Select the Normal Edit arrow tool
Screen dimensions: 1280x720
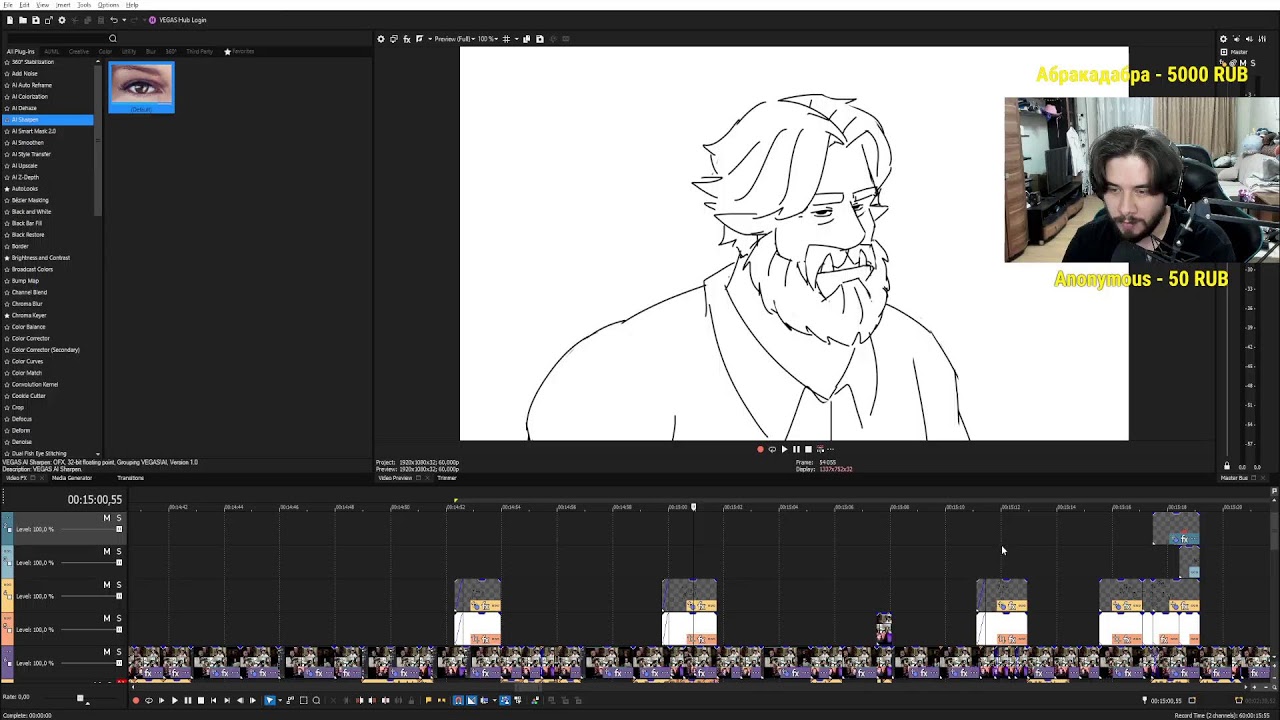click(270, 700)
